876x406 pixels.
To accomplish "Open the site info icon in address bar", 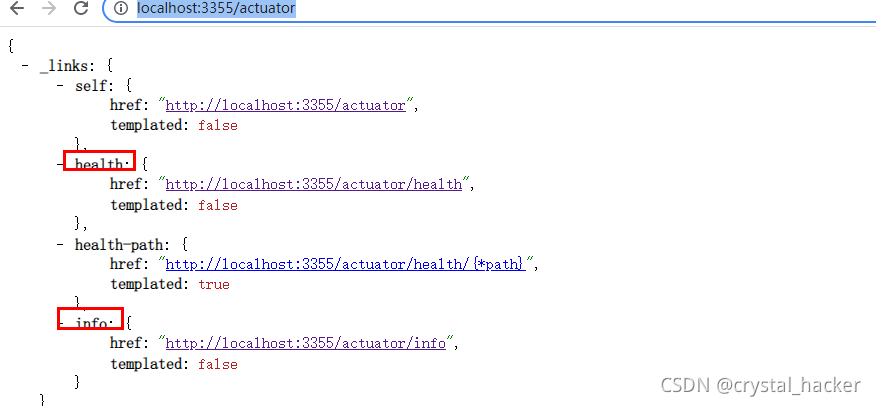I will [x=120, y=8].
